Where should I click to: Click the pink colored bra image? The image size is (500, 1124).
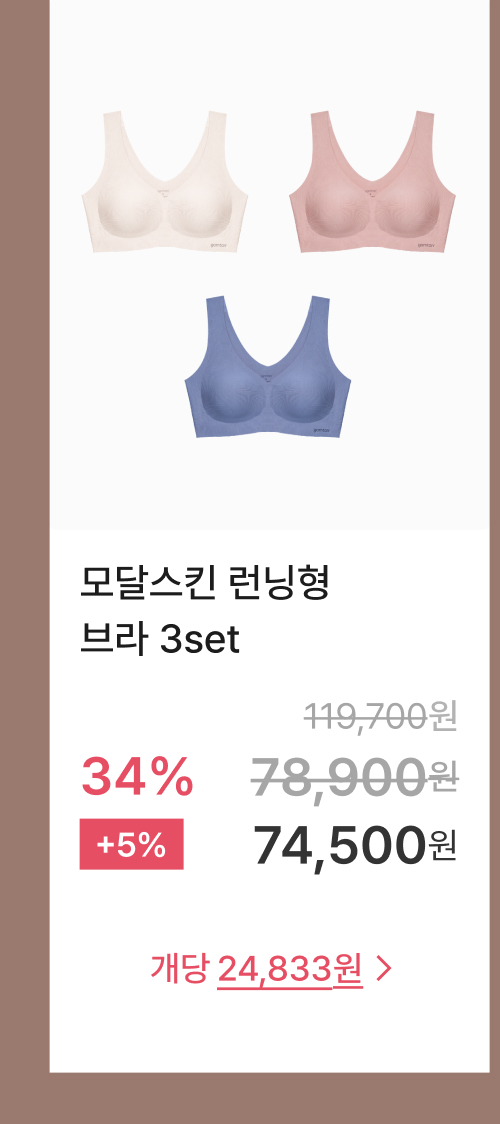pos(372,182)
